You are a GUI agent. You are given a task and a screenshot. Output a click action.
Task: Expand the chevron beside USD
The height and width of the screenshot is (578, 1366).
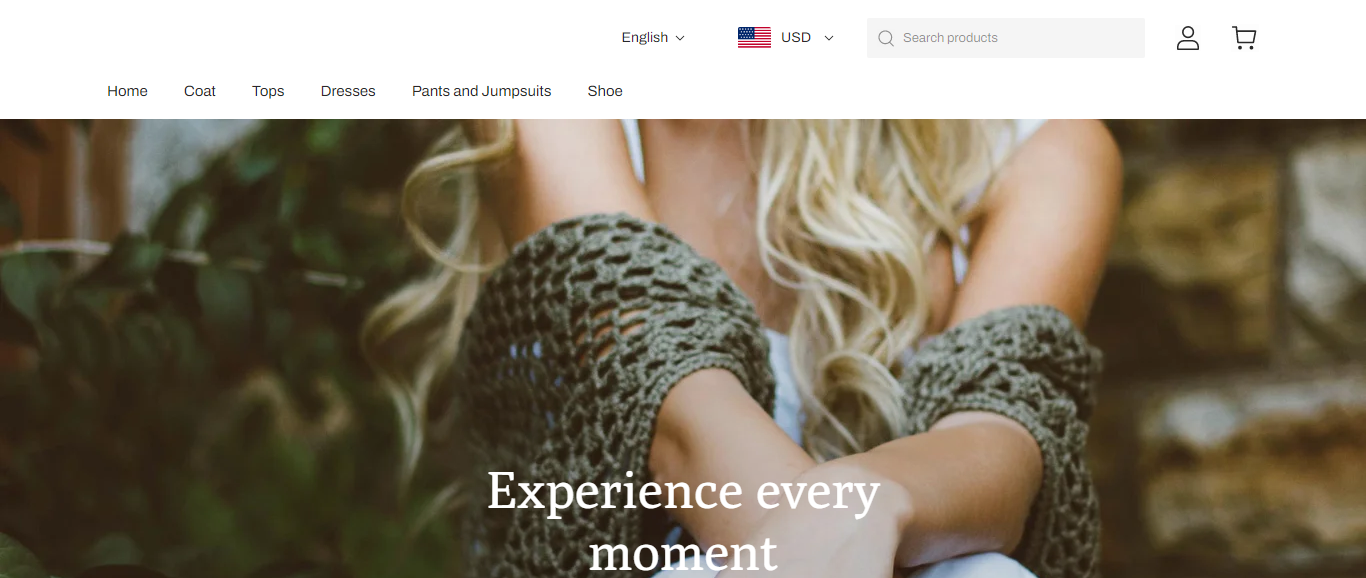click(x=828, y=38)
